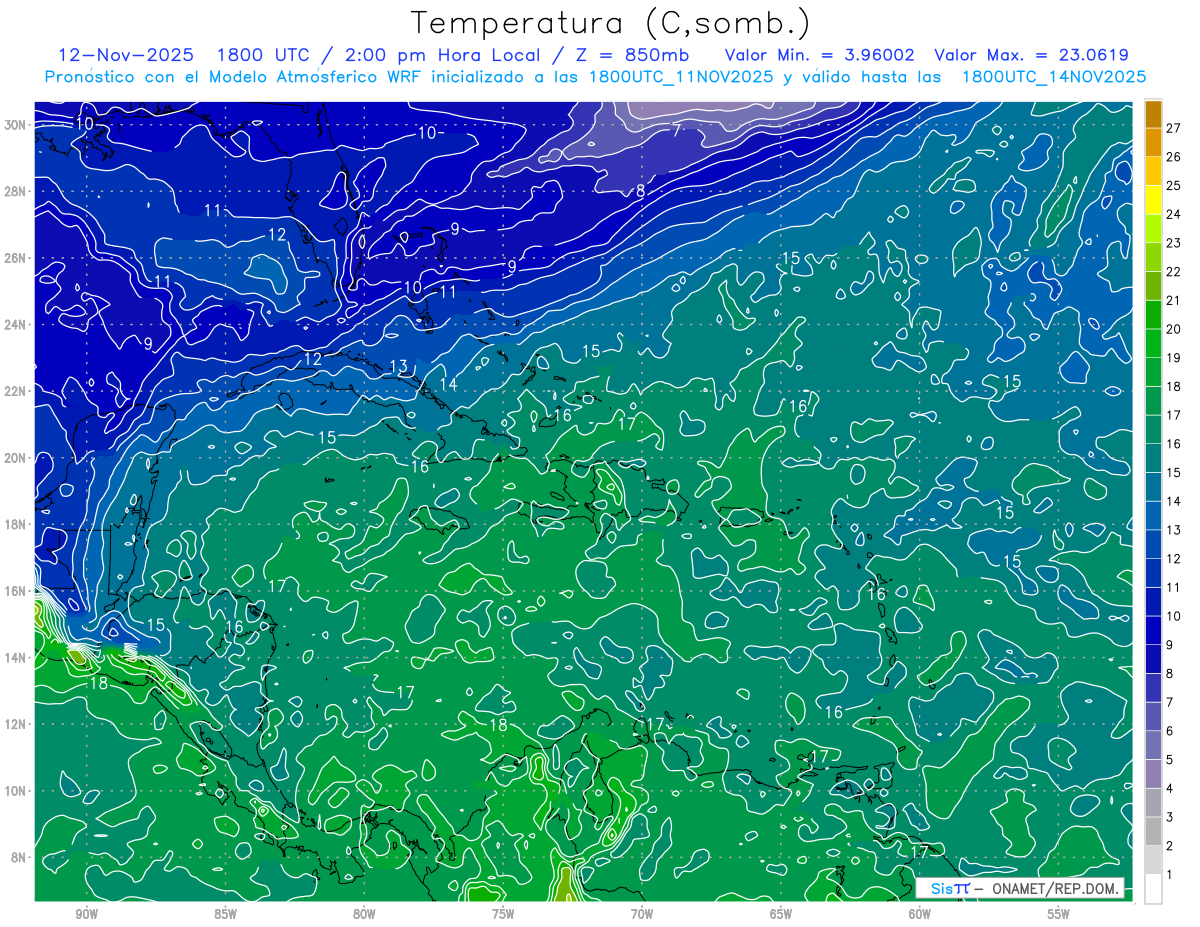Click the '28N' latitude label
The image size is (1200, 927).
pyautogui.click(x=15, y=191)
